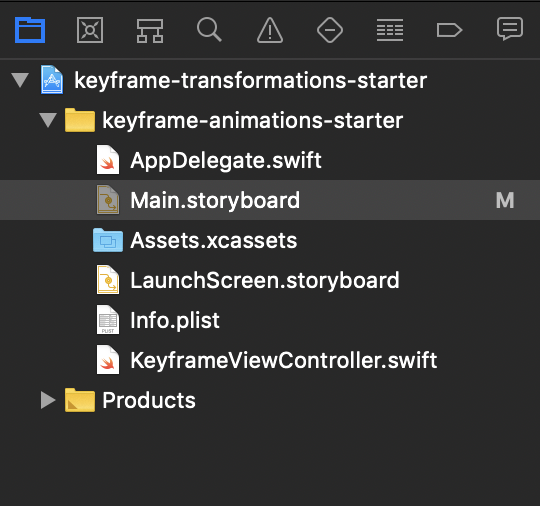The height and width of the screenshot is (506, 540).
Task: Expand the Products folder
Action: [48, 400]
